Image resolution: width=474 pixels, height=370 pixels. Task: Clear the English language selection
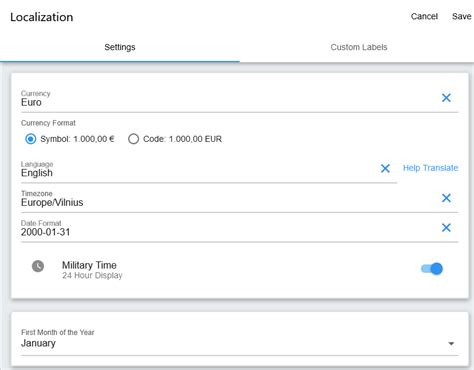385,168
